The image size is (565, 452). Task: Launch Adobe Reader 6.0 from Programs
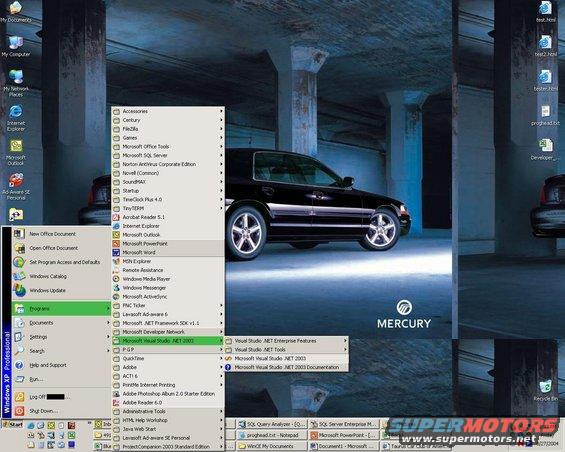point(168,403)
